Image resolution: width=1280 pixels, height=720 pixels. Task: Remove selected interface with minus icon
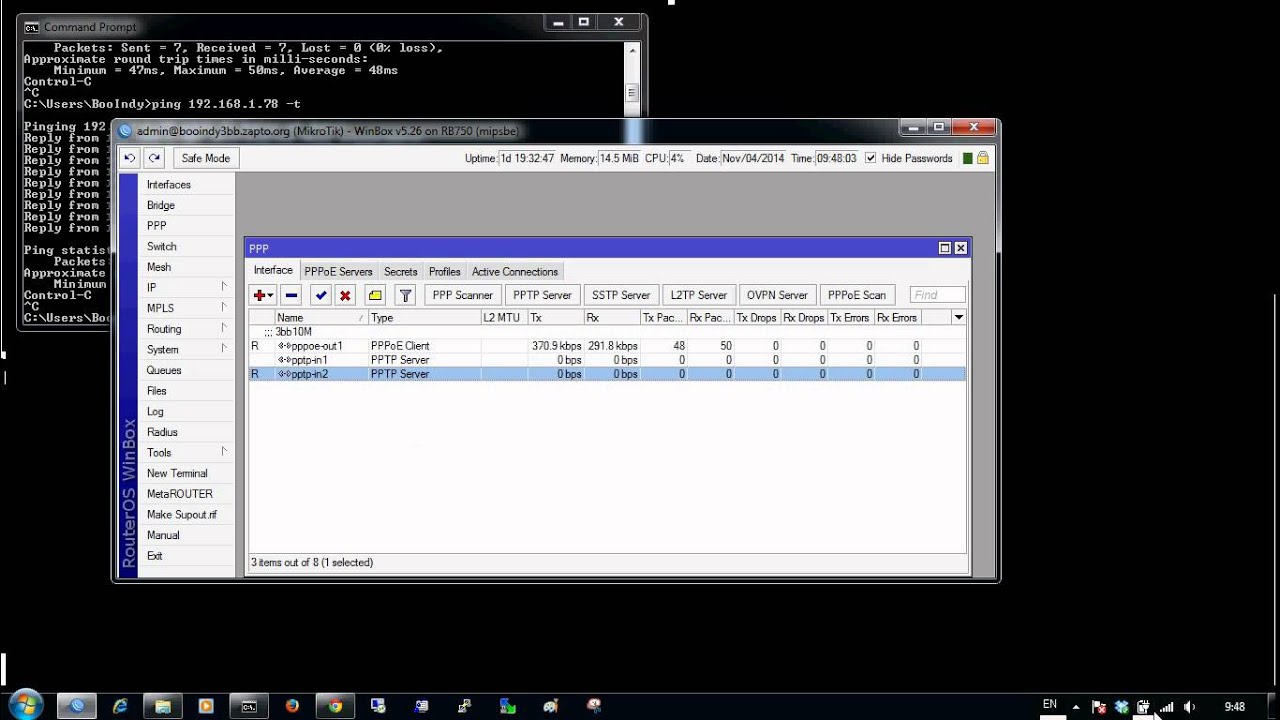click(x=291, y=295)
